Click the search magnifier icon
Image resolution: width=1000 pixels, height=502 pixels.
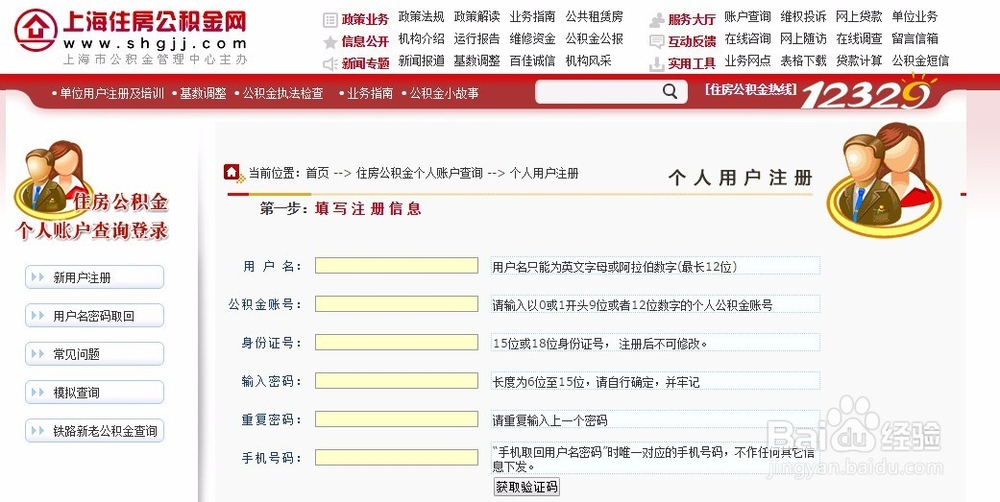tap(670, 92)
